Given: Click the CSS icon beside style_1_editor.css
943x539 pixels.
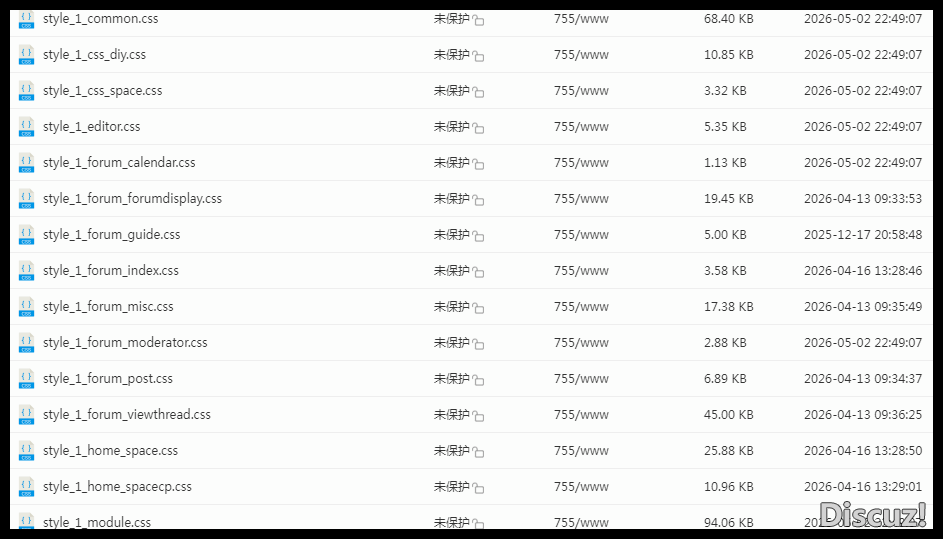Looking at the screenshot, I should (26, 126).
